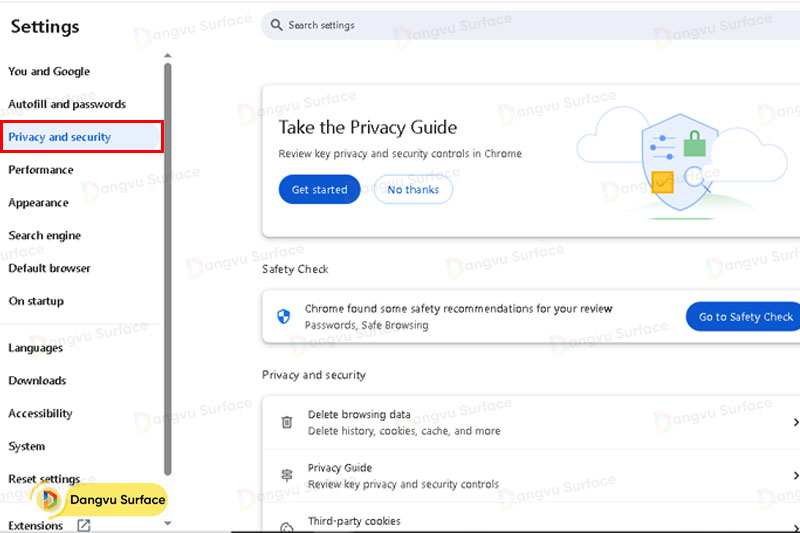Click the Privacy Guide signpost icon
This screenshot has height=533, width=800.
click(x=287, y=476)
